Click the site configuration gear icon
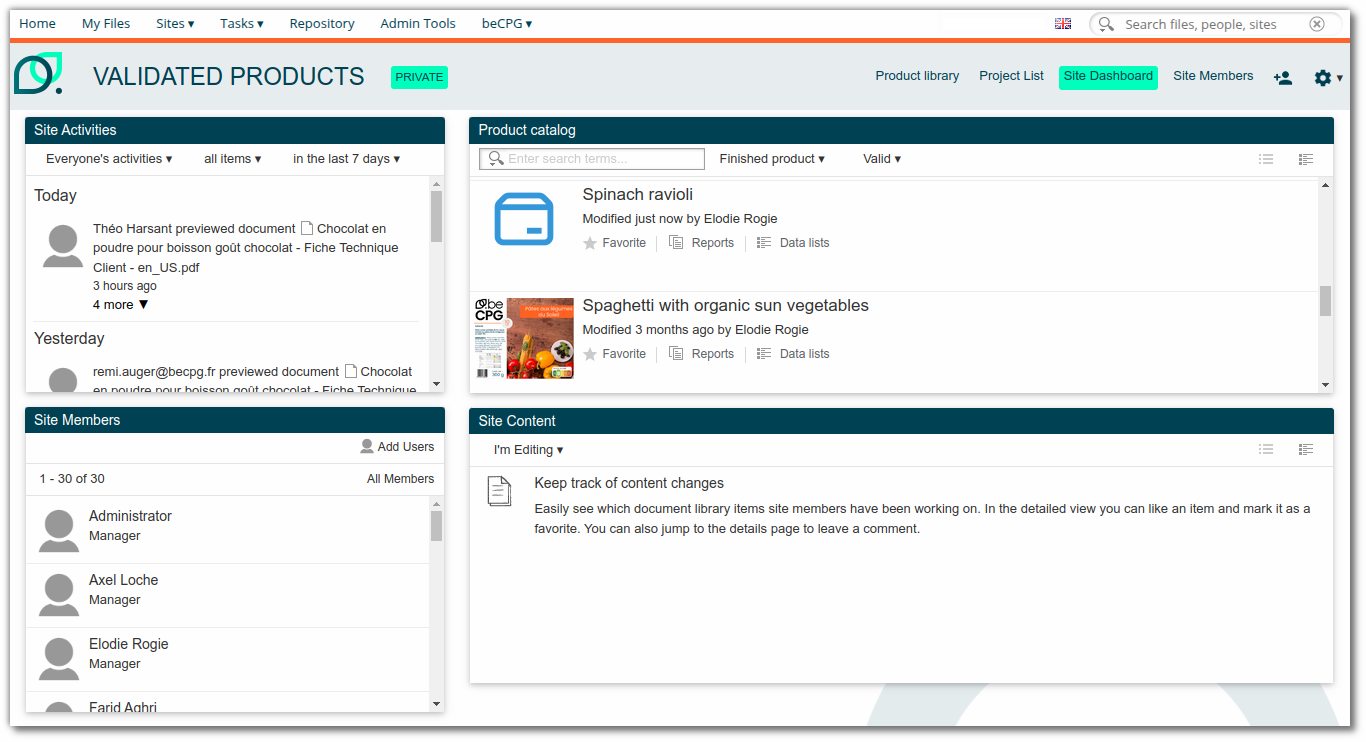This screenshot has height=742, width=1366. coord(1322,77)
